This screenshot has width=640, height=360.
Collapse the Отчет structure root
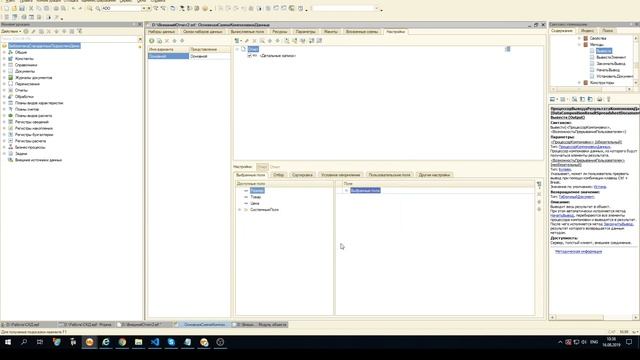tap(237, 49)
